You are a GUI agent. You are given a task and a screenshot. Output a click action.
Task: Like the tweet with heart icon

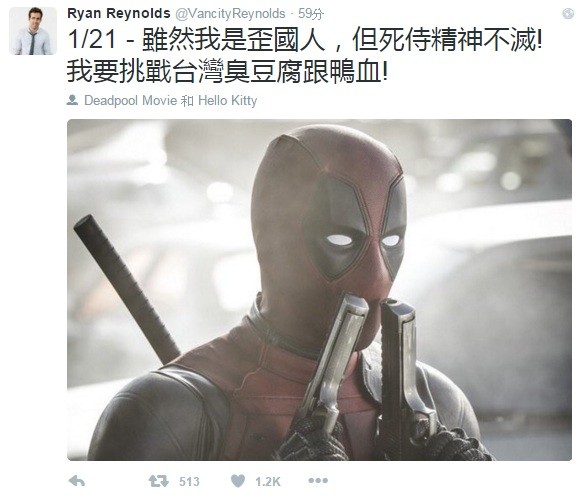[238, 481]
